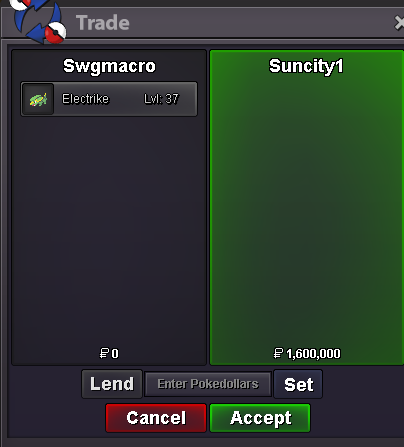Click the green Suncity1 offer panel
The image size is (404, 447).
coord(307,207)
